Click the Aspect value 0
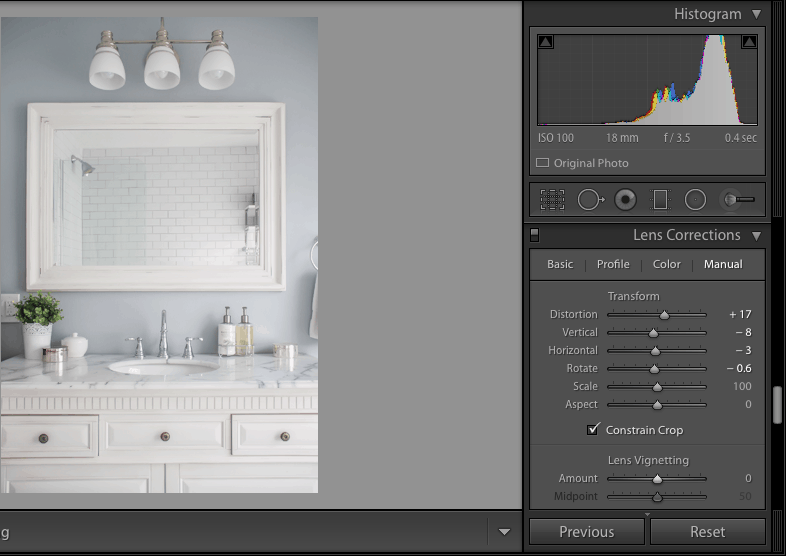The height and width of the screenshot is (556, 786). tap(748, 405)
